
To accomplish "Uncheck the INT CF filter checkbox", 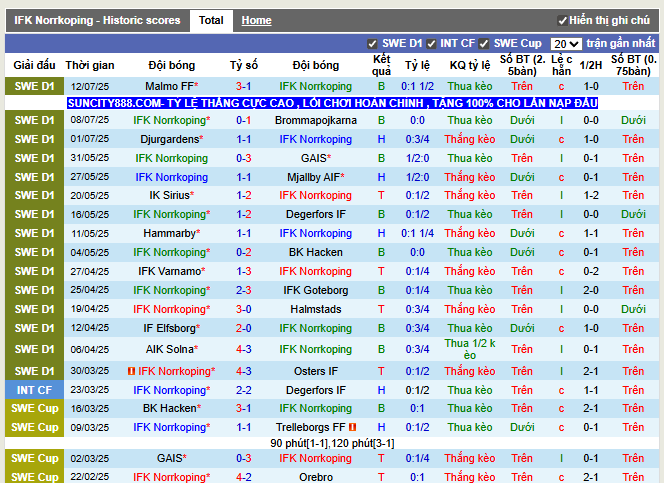I will pyautogui.click(x=431, y=44).
